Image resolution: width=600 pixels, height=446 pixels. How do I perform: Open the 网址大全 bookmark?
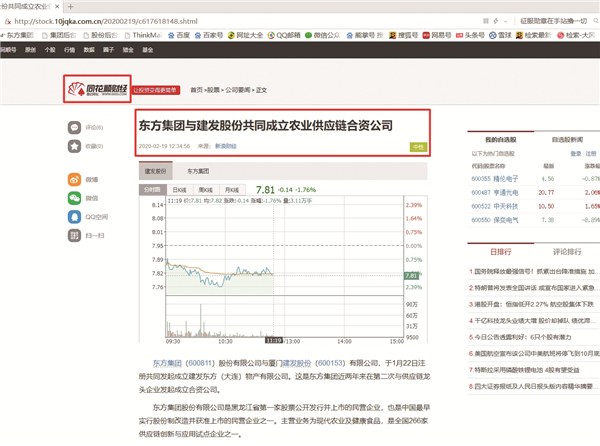(245, 35)
